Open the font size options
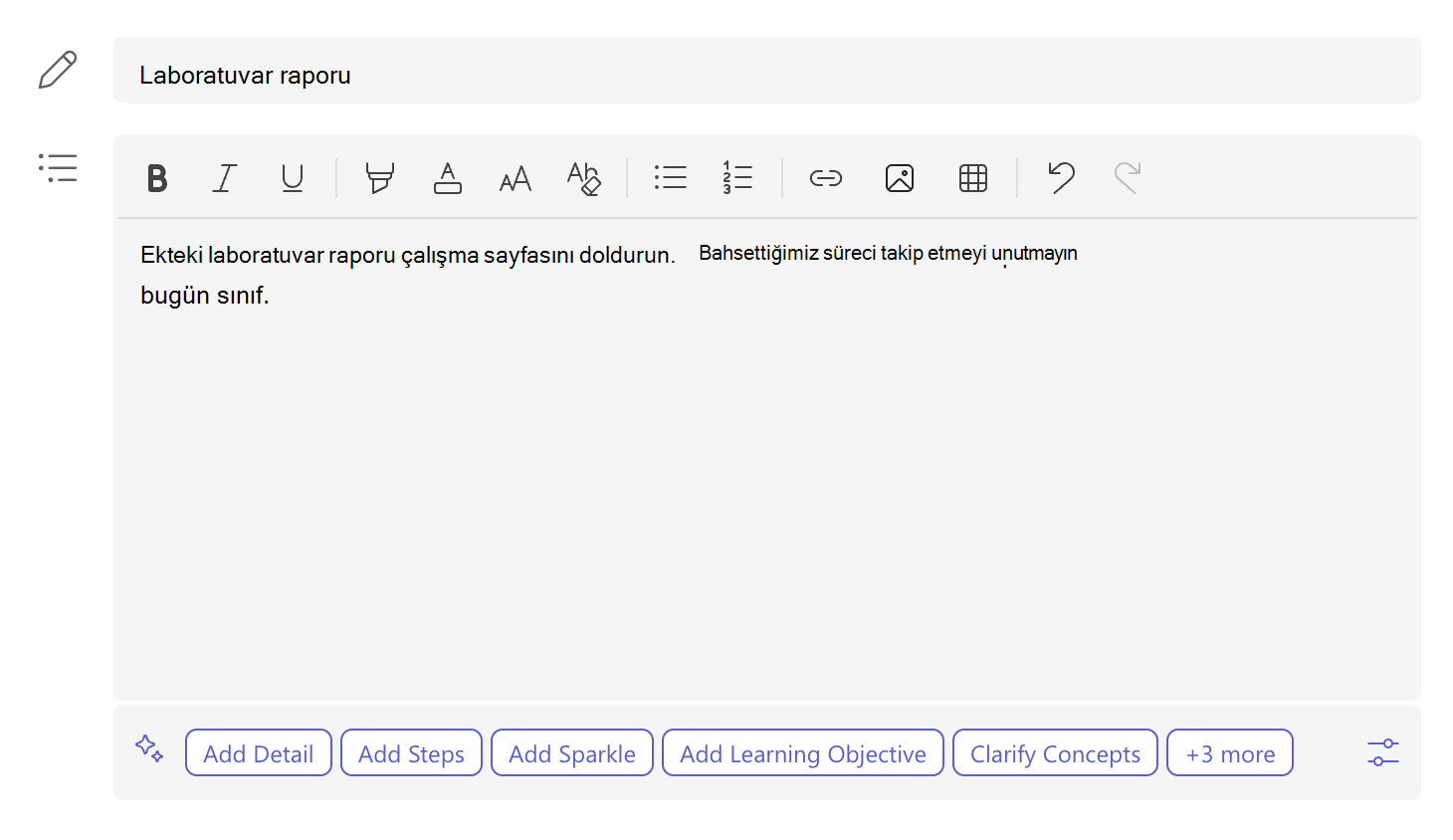Screen dimensions: 1453x840 (x=516, y=178)
